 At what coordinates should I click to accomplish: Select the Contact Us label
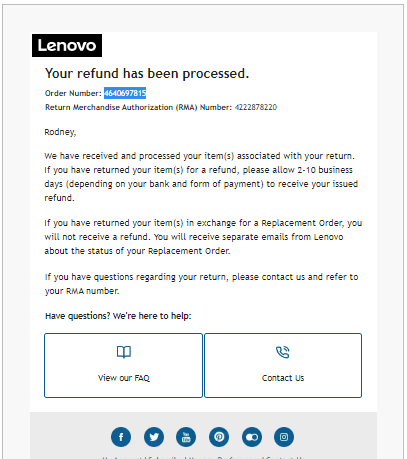tap(283, 378)
